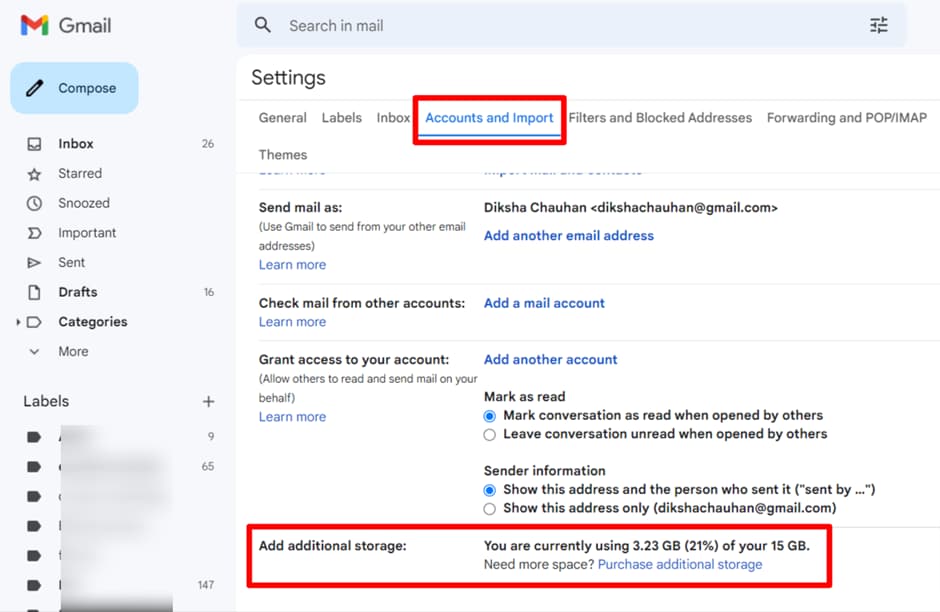Viewport: 940px width, 612px height.
Task: Click the Important label icon
Action: click(x=34, y=233)
